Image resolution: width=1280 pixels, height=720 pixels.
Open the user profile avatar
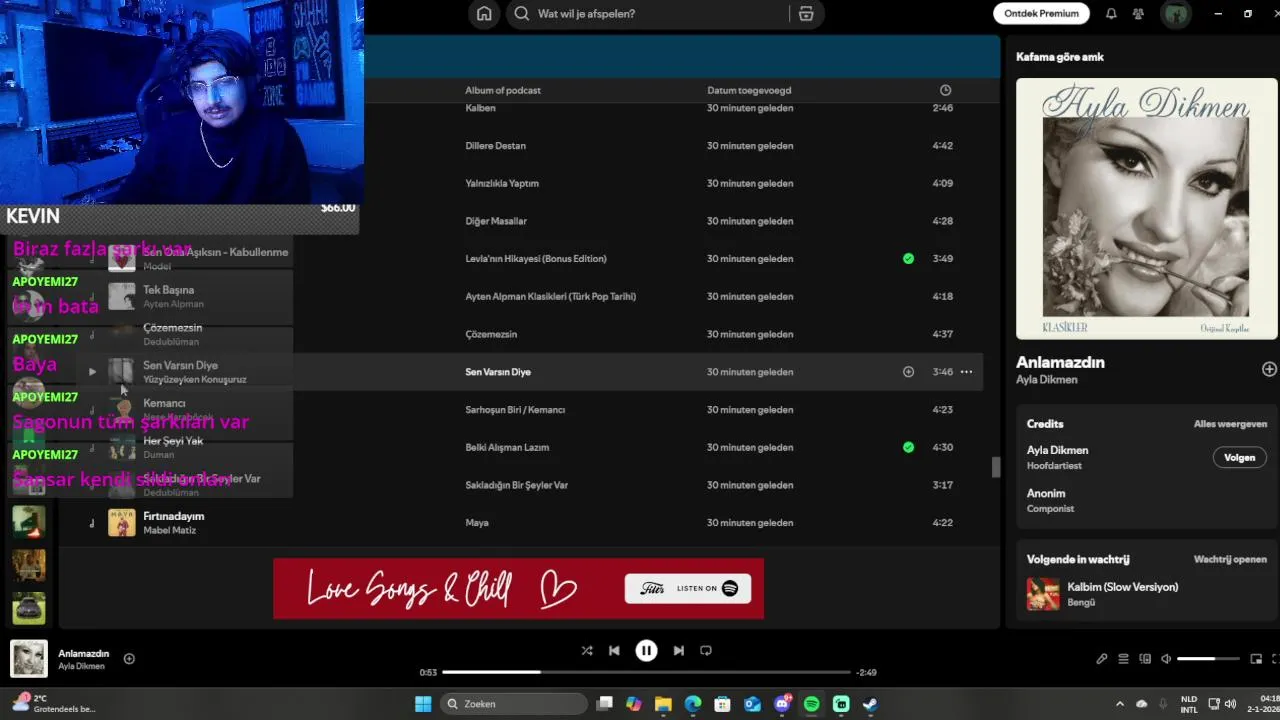click(1175, 14)
